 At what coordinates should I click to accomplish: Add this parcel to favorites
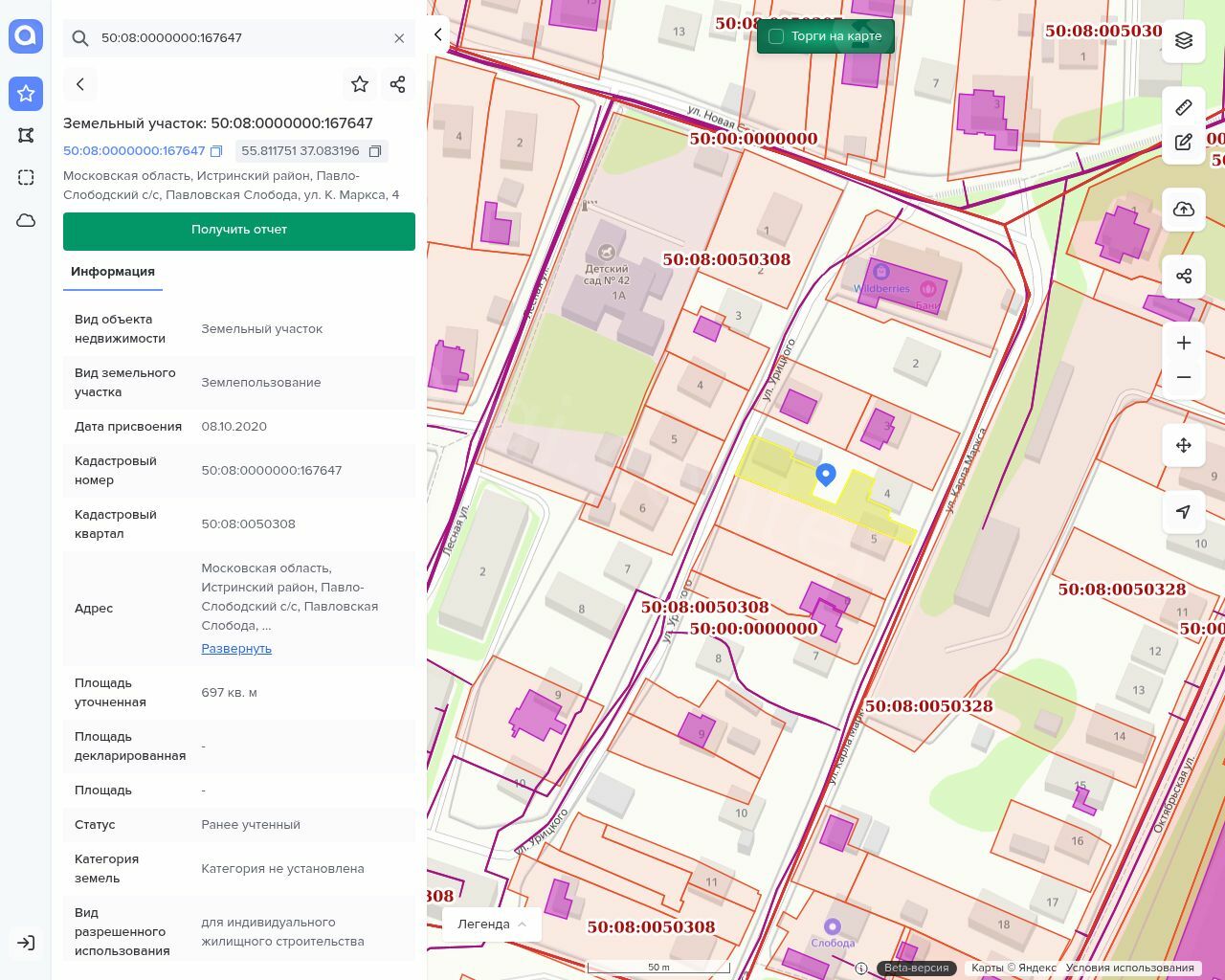tap(360, 84)
